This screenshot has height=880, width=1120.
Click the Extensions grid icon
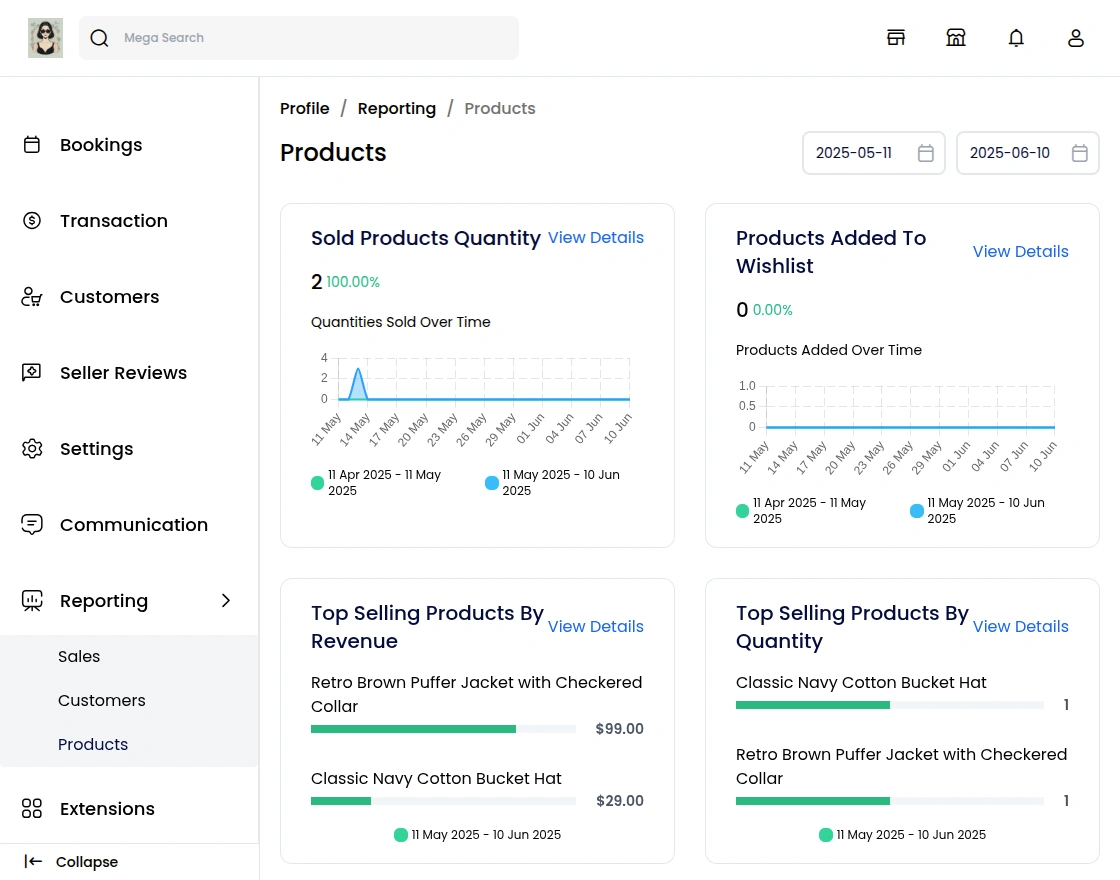[31, 808]
